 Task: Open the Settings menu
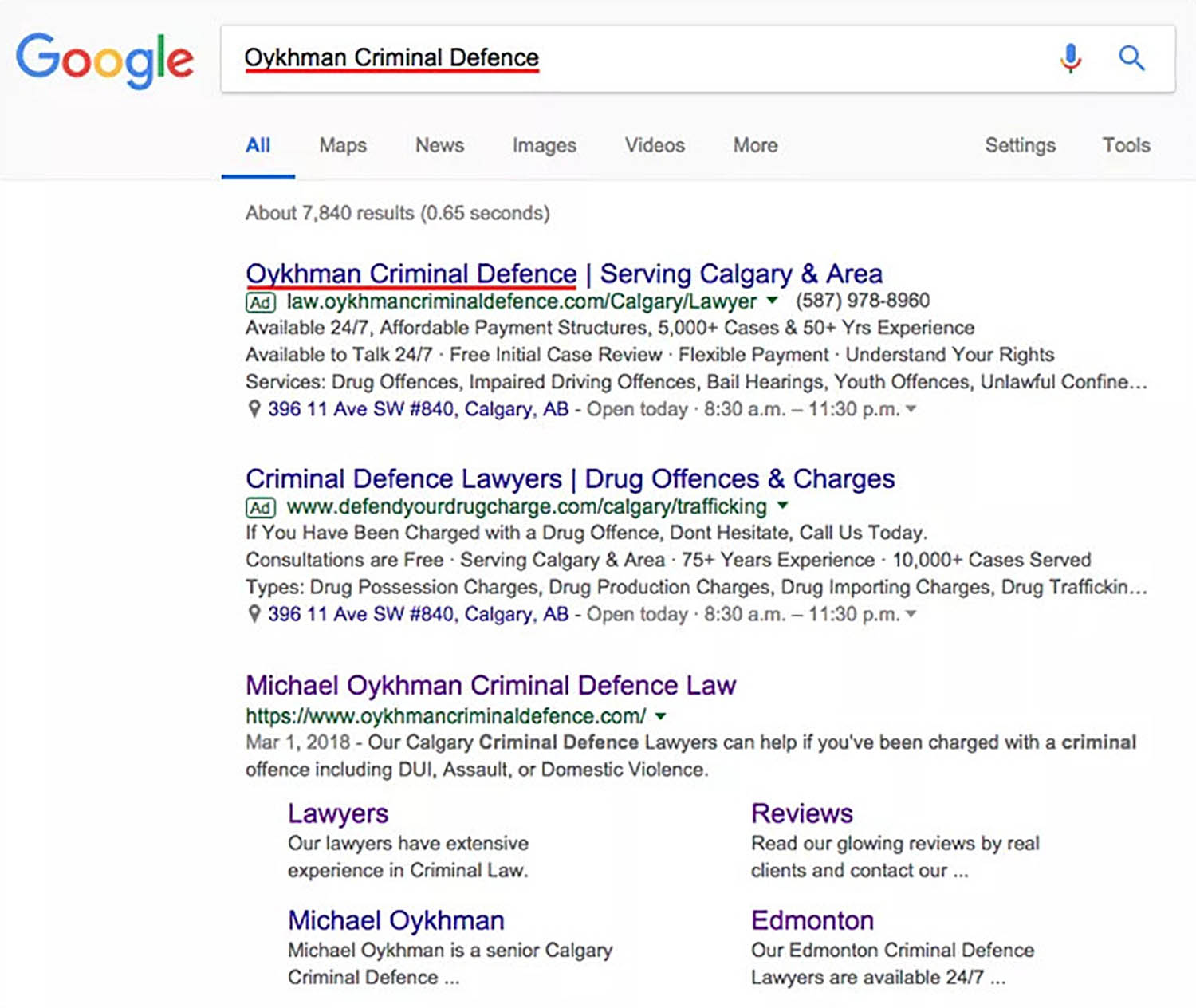click(1020, 145)
